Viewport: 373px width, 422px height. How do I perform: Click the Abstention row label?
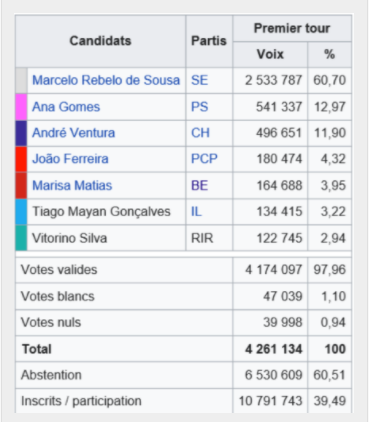(51, 375)
